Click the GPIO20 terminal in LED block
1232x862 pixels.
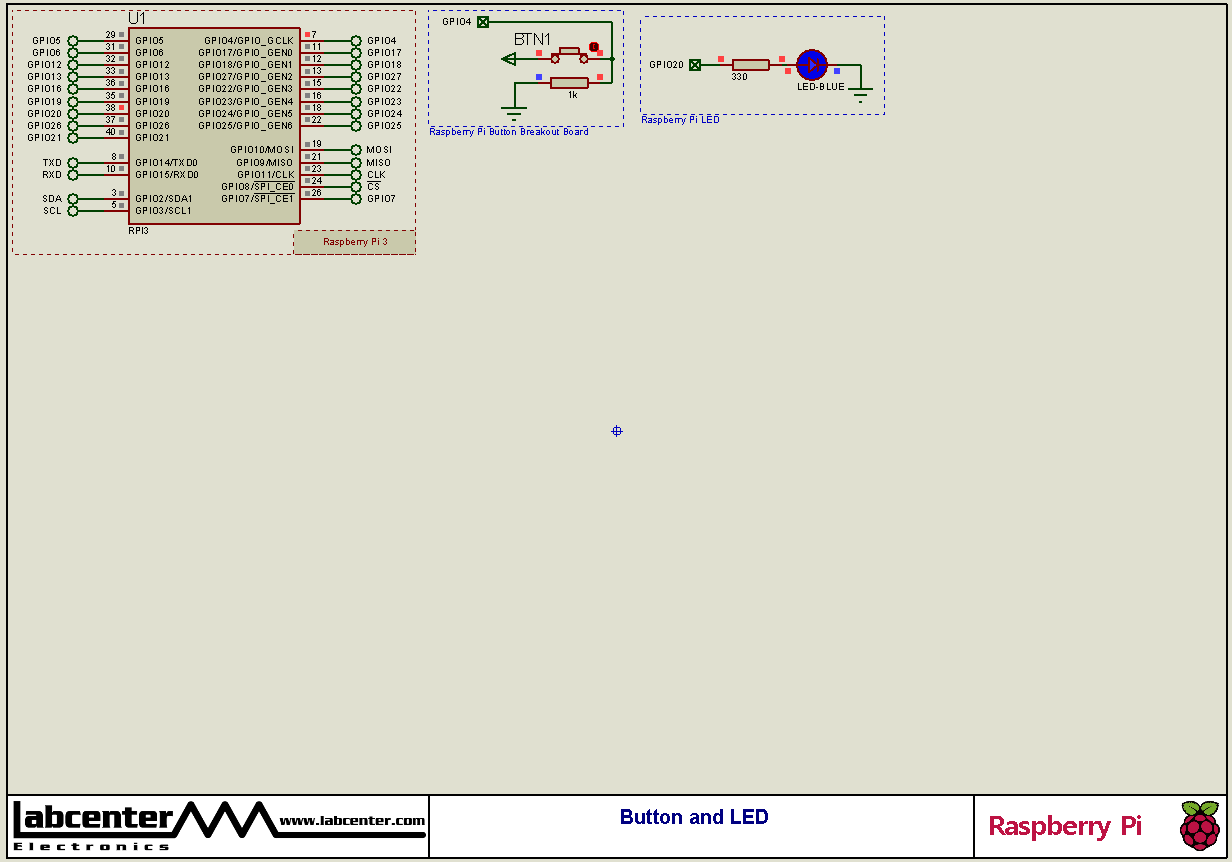coord(695,65)
